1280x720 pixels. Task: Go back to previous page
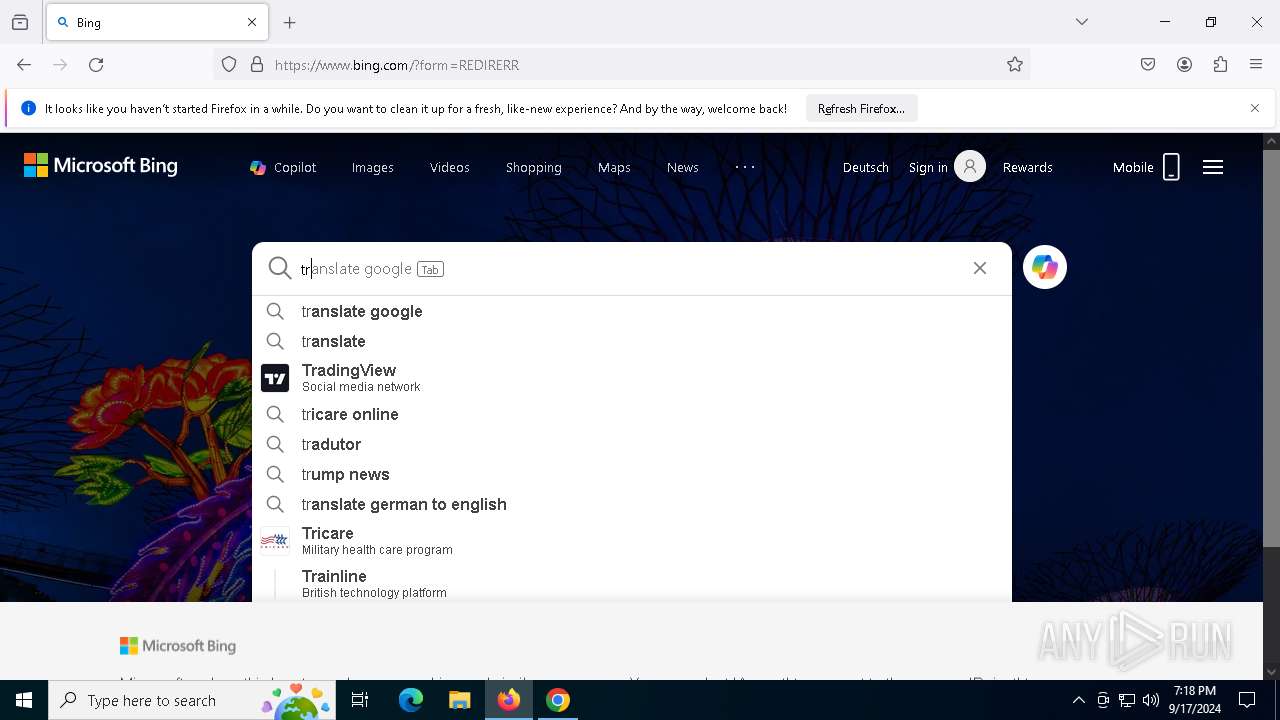click(x=24, y=65)
